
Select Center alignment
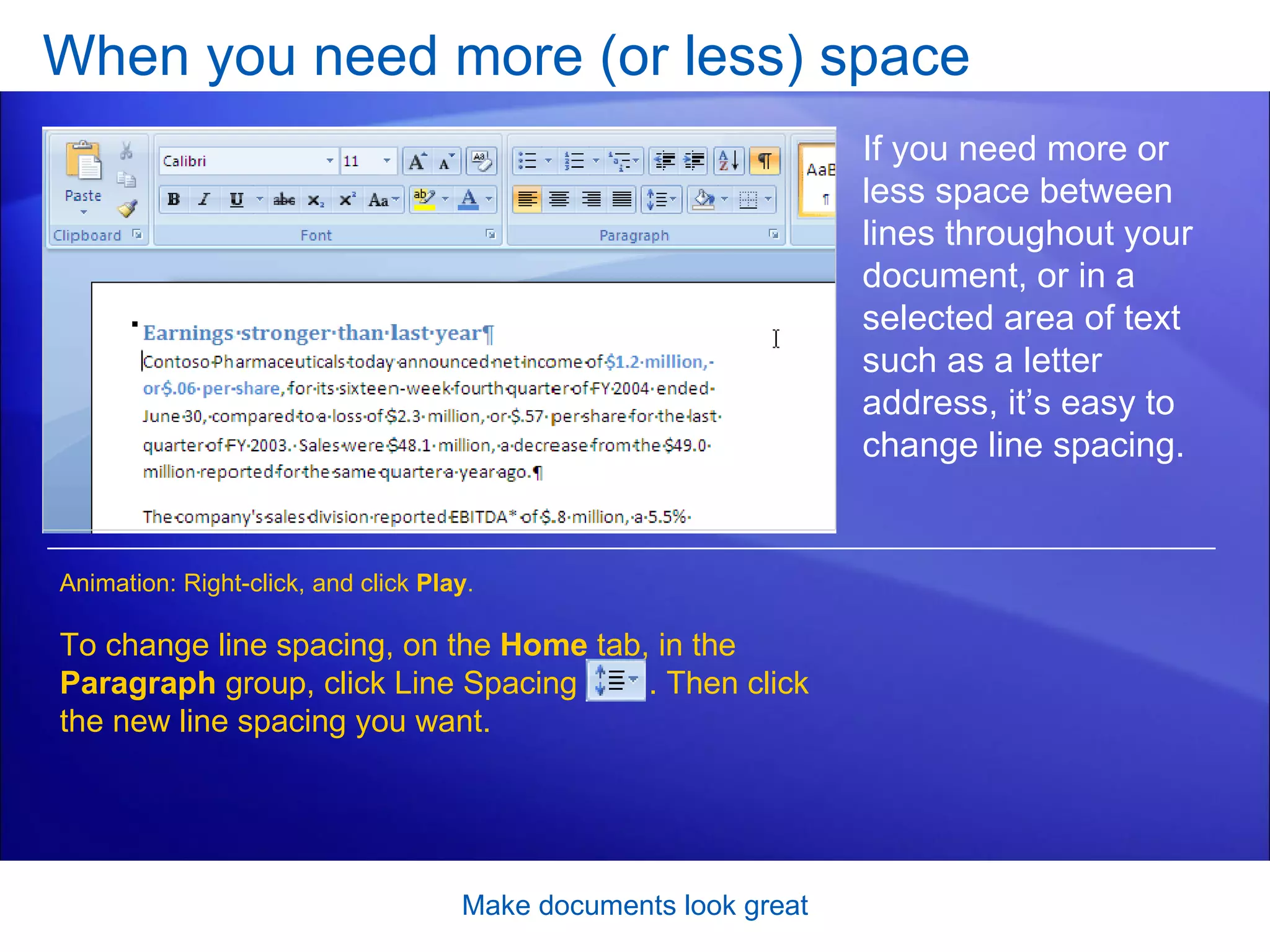pos(559,200)
